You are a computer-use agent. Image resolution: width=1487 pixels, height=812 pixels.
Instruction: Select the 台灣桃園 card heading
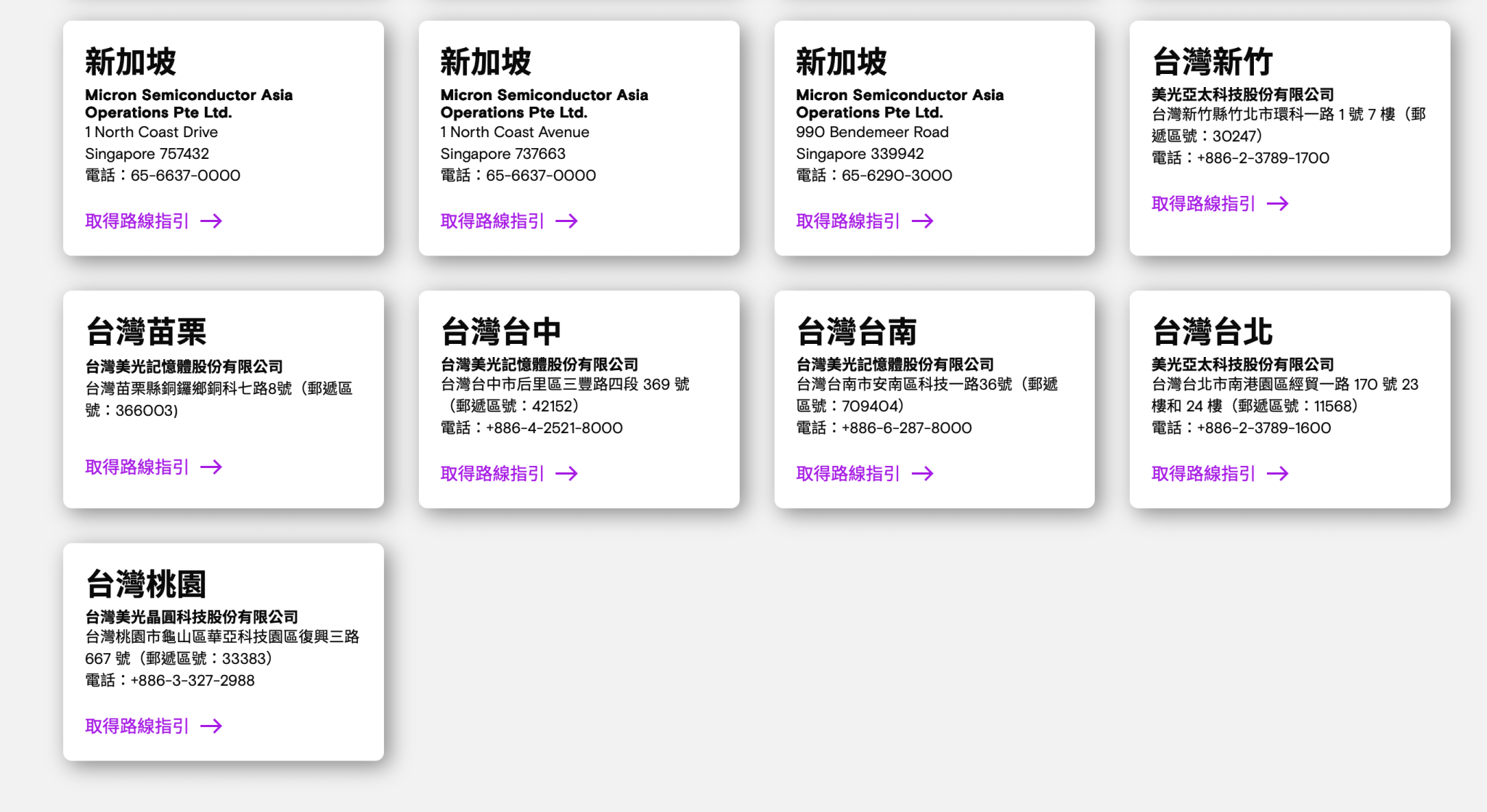[146, 584]
